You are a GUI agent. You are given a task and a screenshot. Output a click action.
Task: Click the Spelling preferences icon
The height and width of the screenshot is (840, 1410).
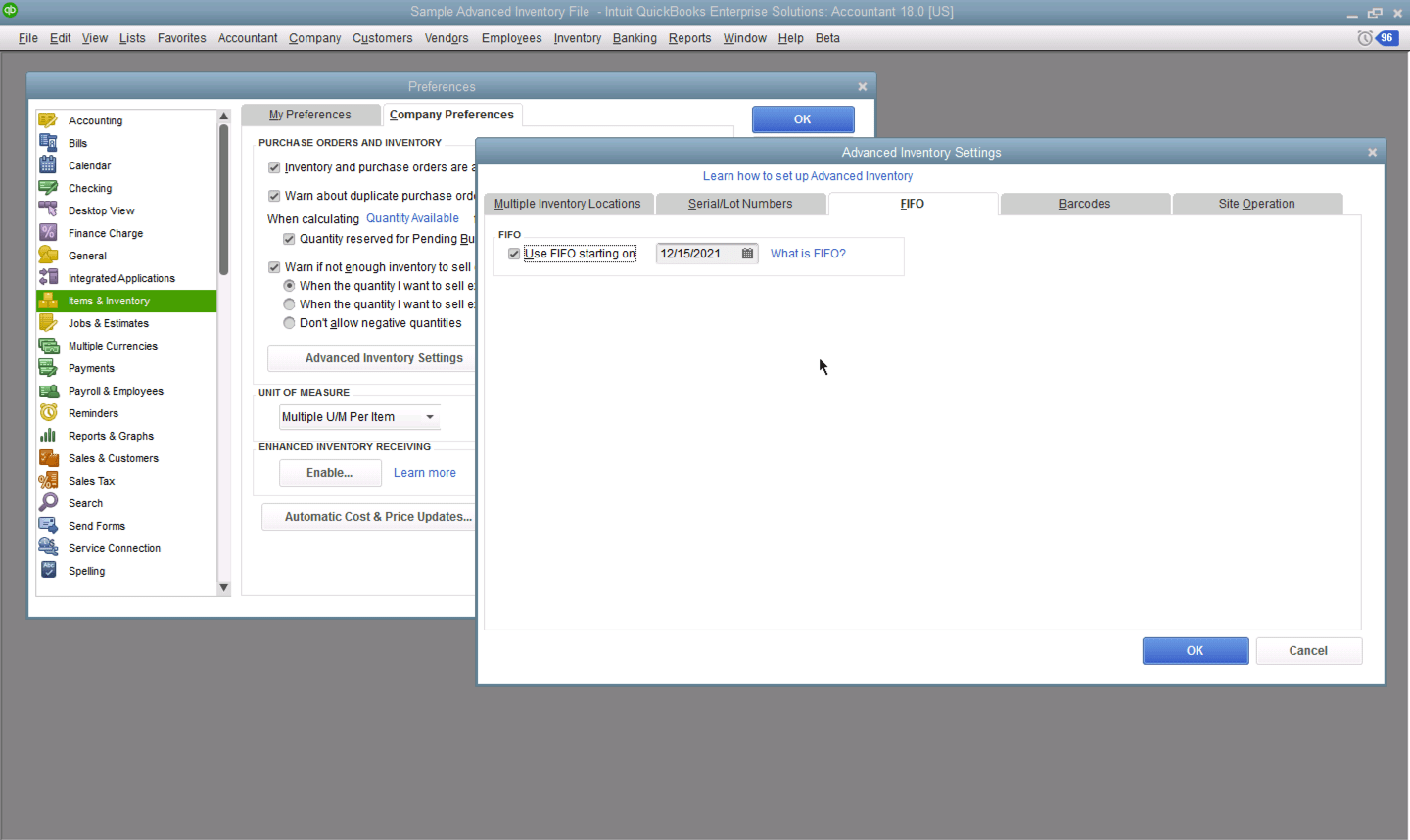click(x=48, y=571)
